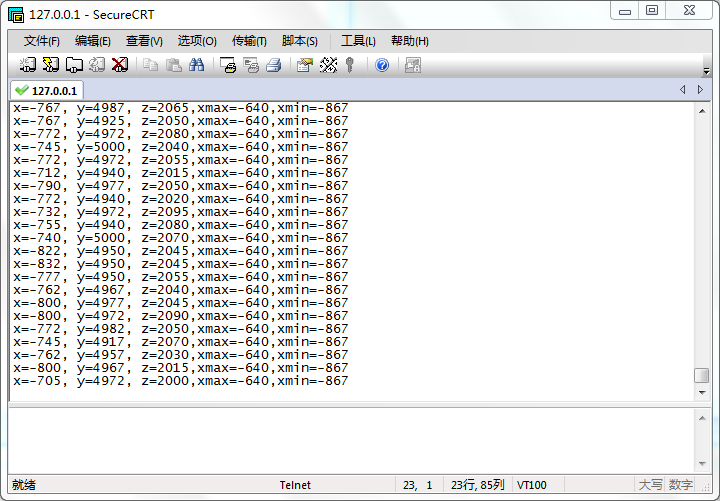Click chat pane scrollbar up arrow
The height and width of the screenshot is (501, 720).
click(702, 418)
